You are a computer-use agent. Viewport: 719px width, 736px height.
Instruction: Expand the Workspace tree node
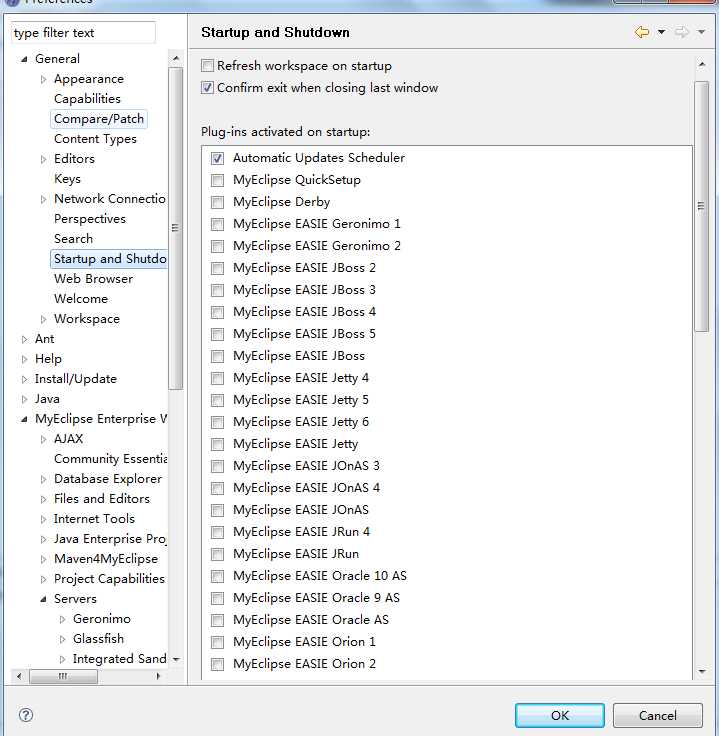click(x=43, y=319)
